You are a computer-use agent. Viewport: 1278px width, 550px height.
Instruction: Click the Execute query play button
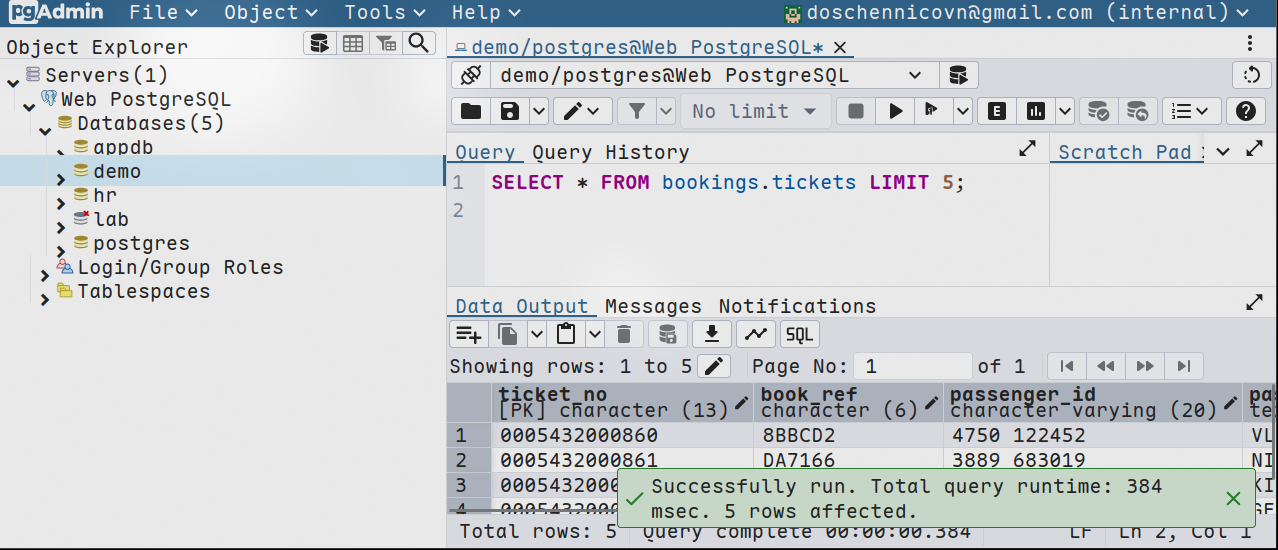895,111
